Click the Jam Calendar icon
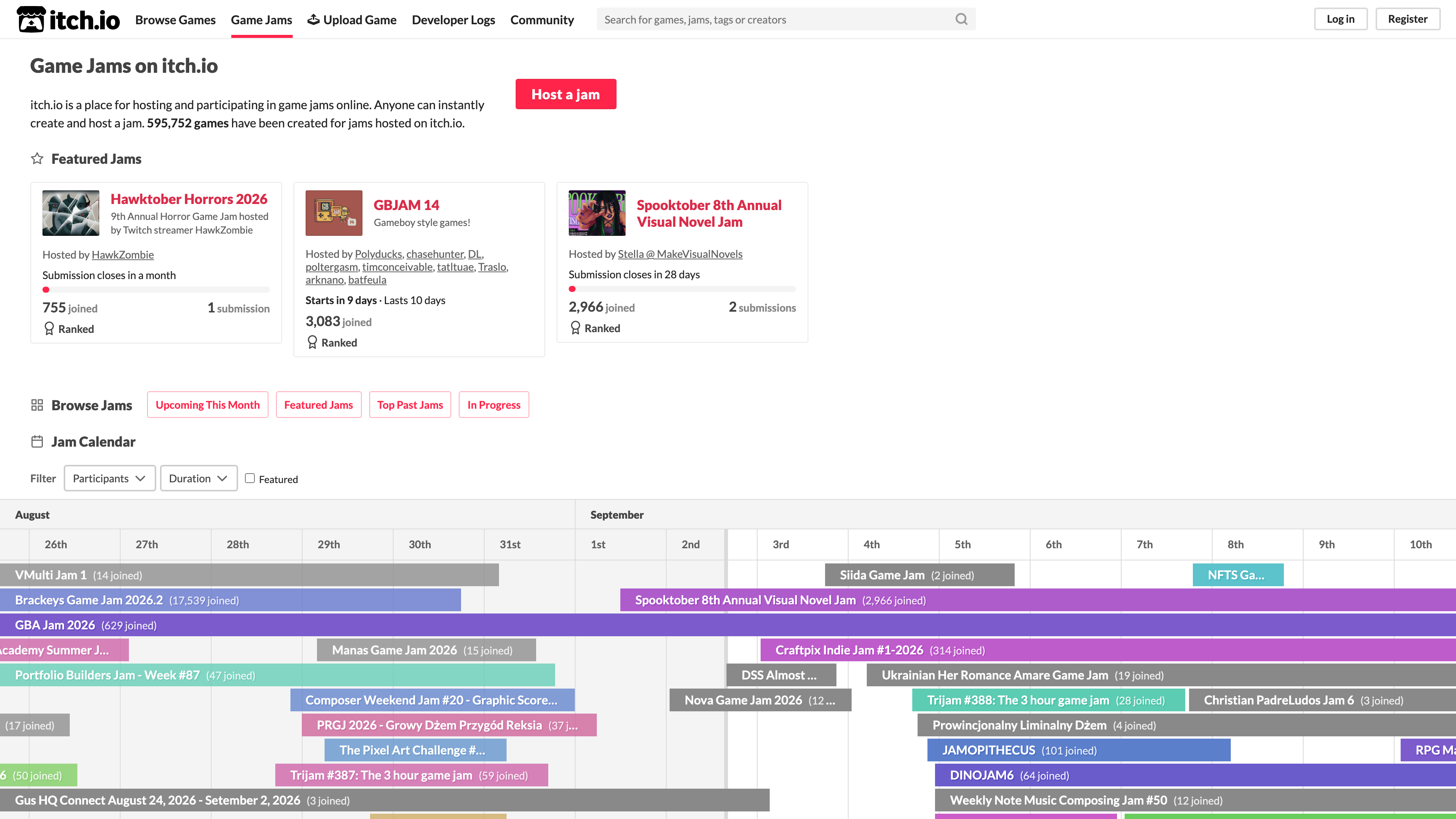Viewport: 1456px width, 819px height. 37,442
